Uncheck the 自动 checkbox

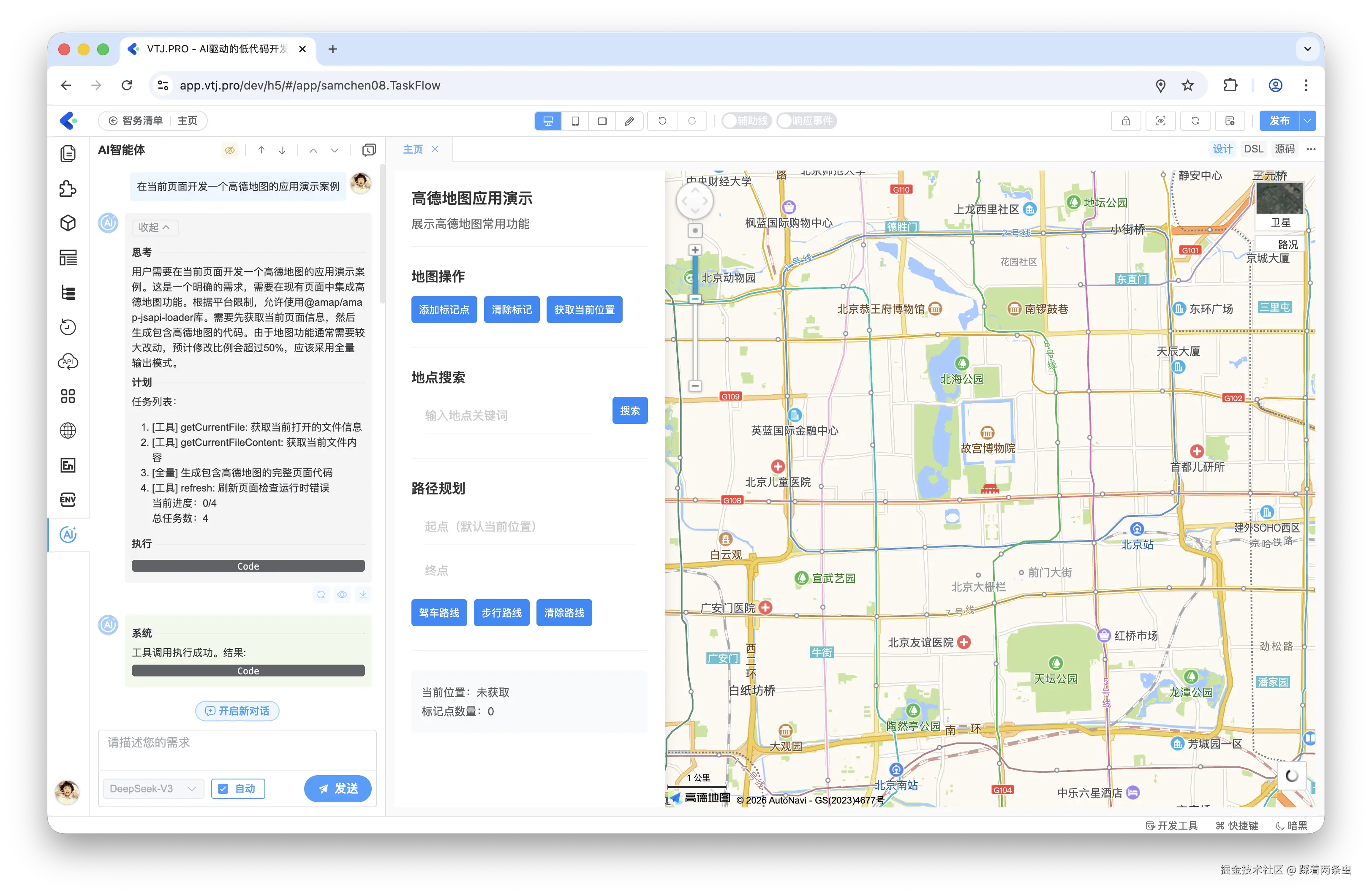coord(224,788)
